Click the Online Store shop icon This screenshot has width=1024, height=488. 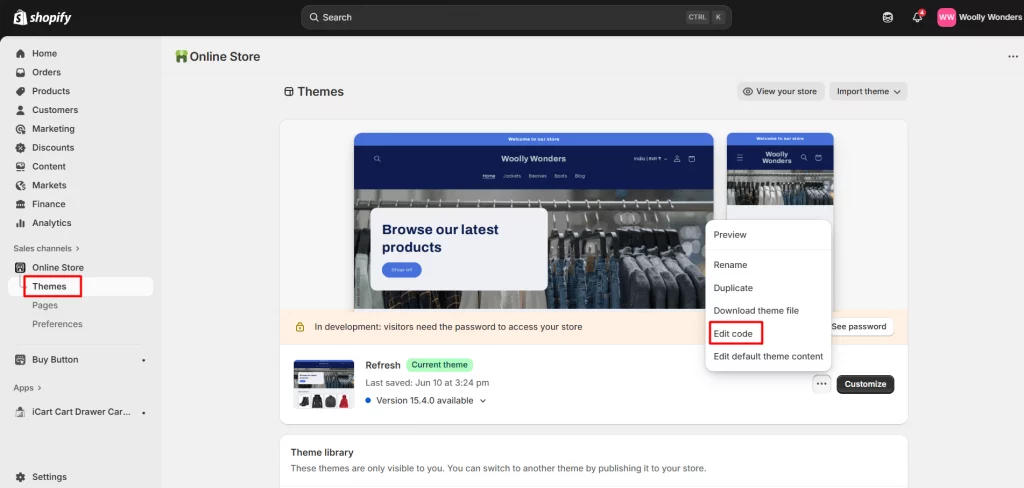(20, 267)
